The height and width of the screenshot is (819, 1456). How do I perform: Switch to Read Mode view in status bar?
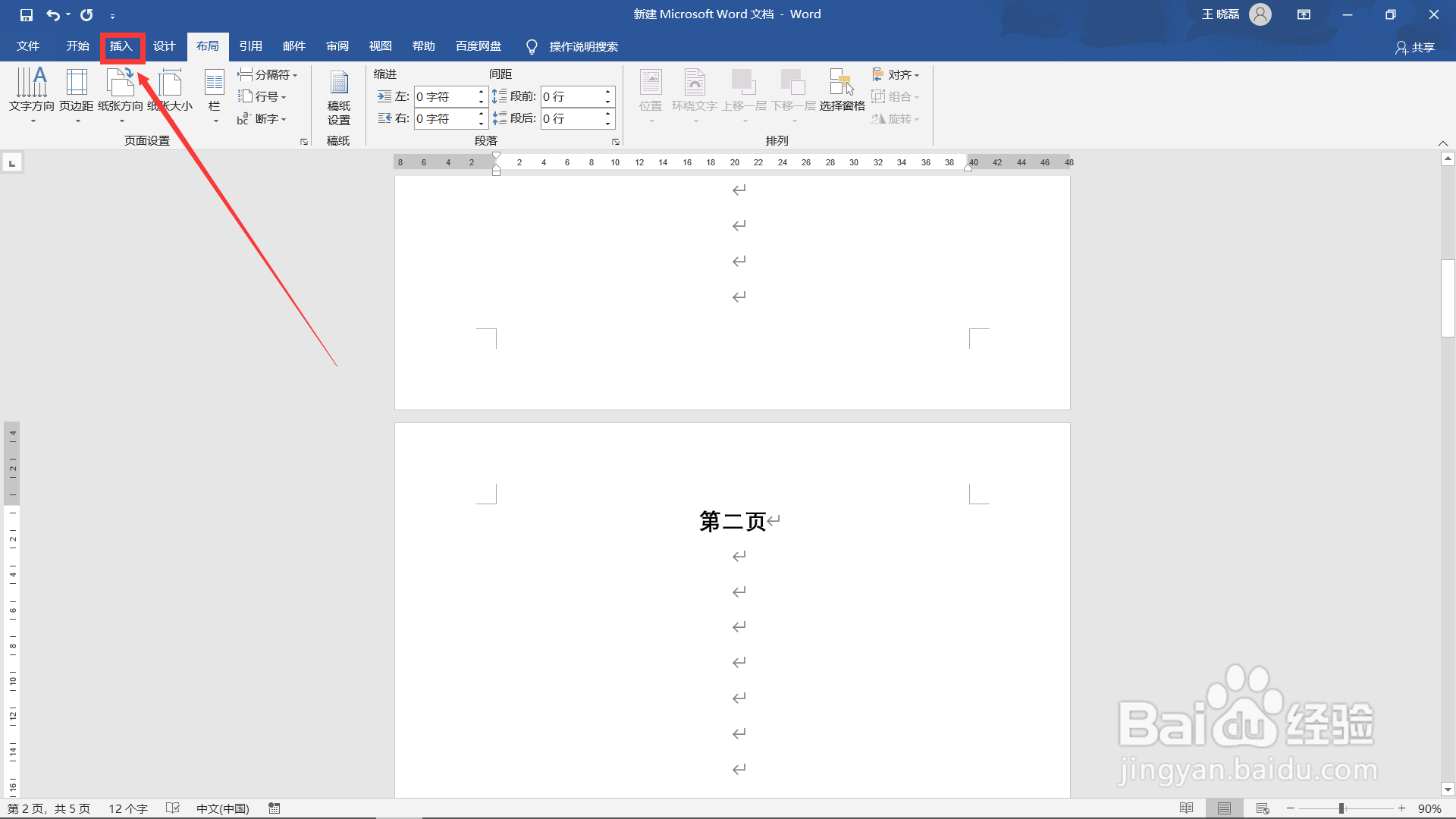pos(1186,808)
